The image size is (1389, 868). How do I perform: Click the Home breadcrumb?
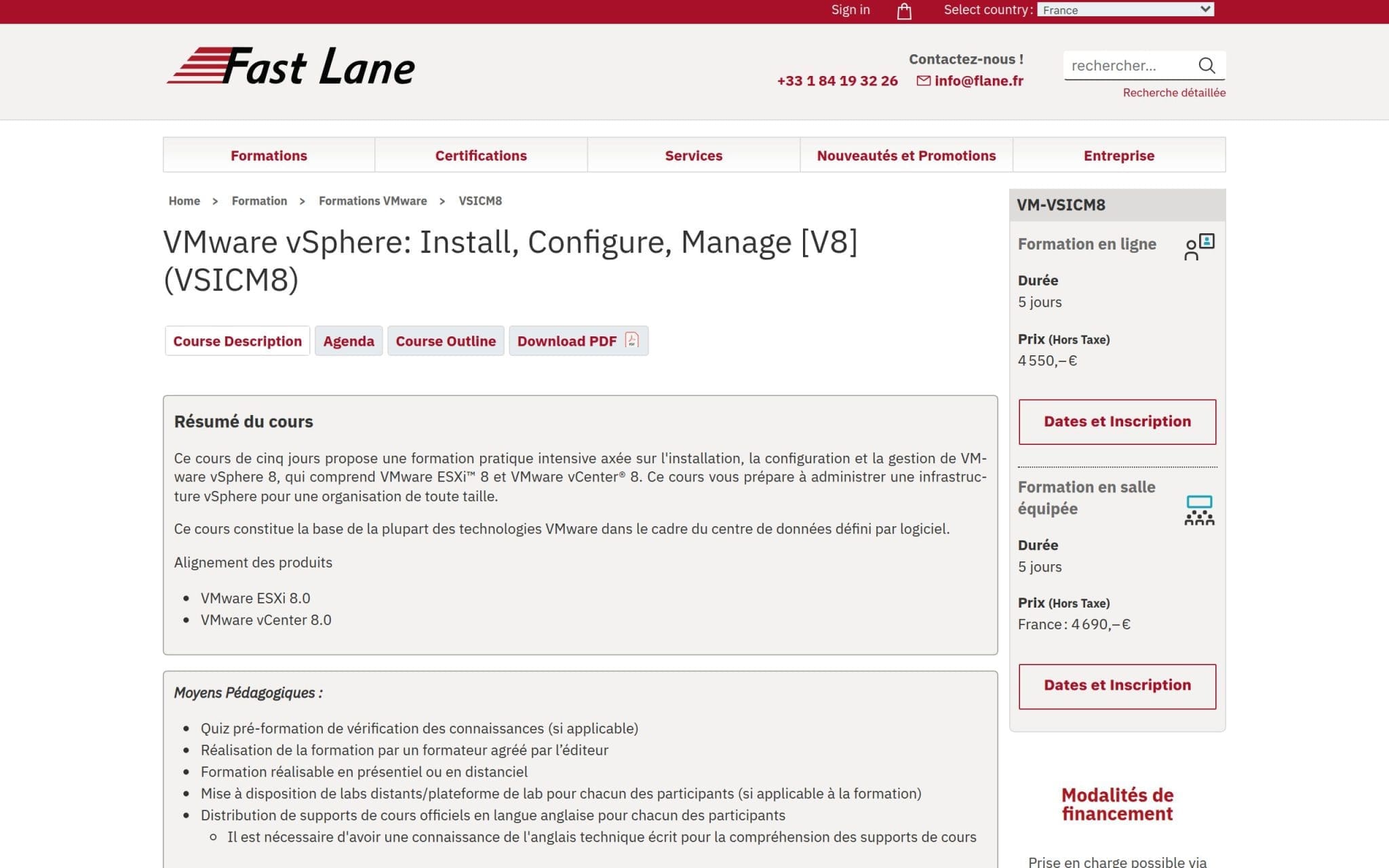[x=184, y=201]
